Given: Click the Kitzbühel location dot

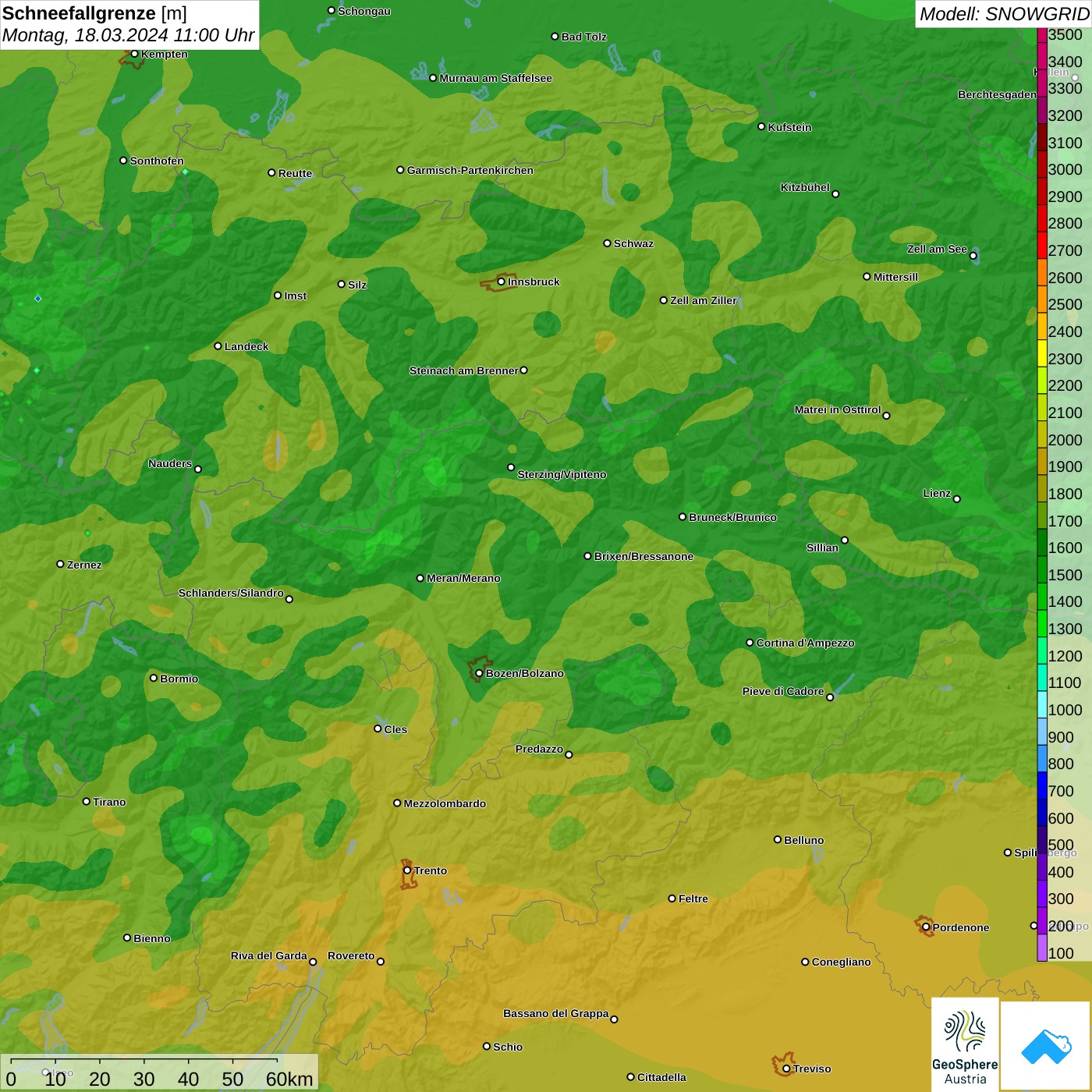Looking at the screenshot, I should (835, 194).
